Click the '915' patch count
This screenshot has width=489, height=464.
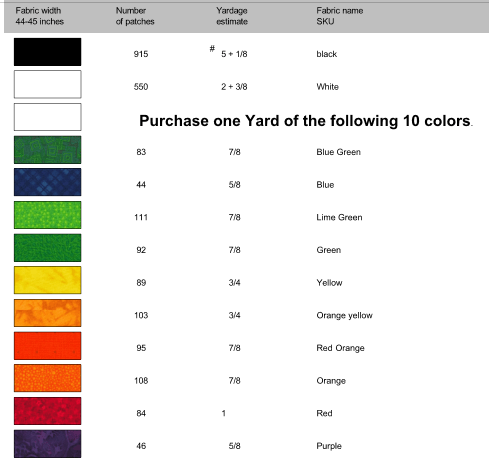141,54
